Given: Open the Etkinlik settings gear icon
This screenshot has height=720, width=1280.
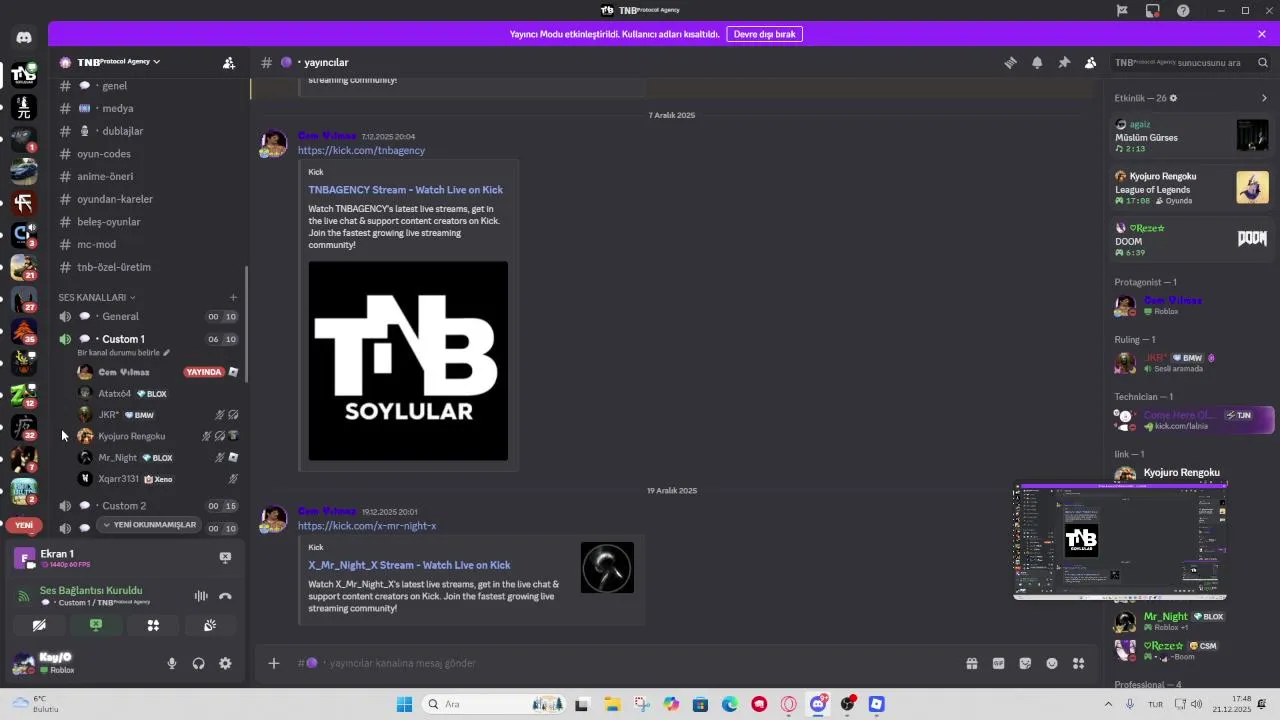Looking at the screenshot, I should [1173, 98].
